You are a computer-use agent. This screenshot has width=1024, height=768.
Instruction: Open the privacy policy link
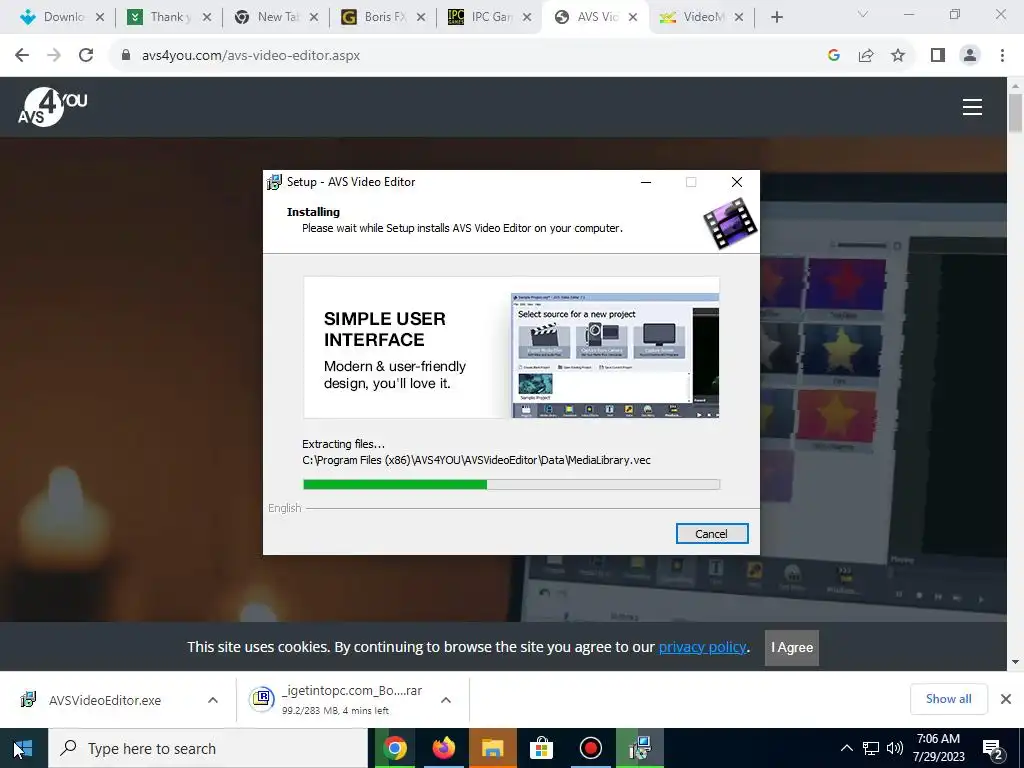pyautogui.click(x=702, y=647)
